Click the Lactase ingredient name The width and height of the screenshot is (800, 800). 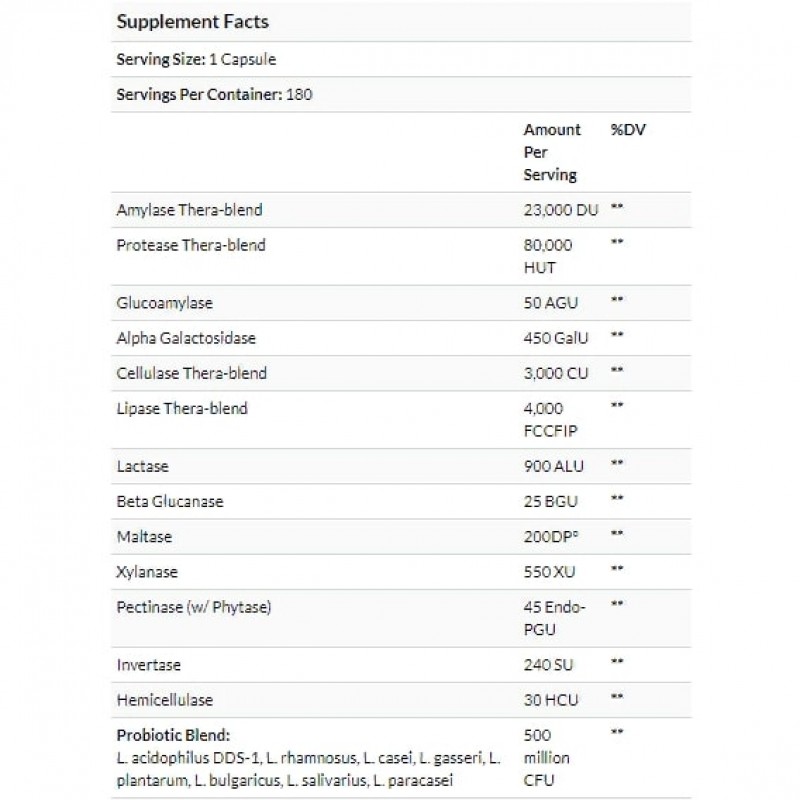pyautogui.click(x=144, y=465)
